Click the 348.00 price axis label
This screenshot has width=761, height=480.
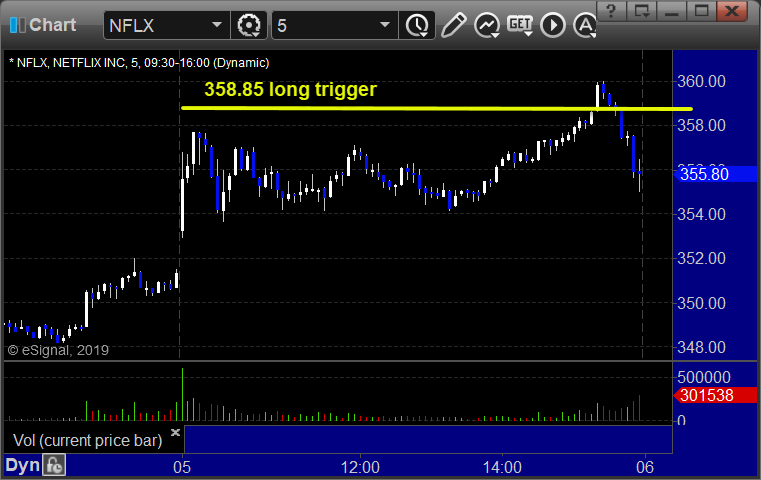(701, 348)
